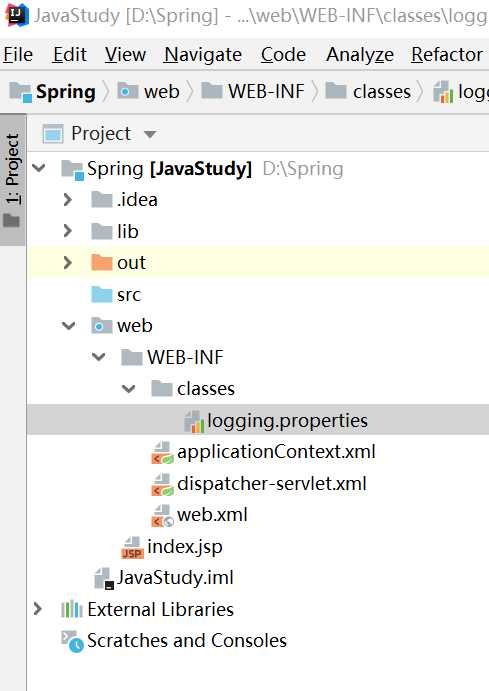Collapse the web folder

[69, 326]
